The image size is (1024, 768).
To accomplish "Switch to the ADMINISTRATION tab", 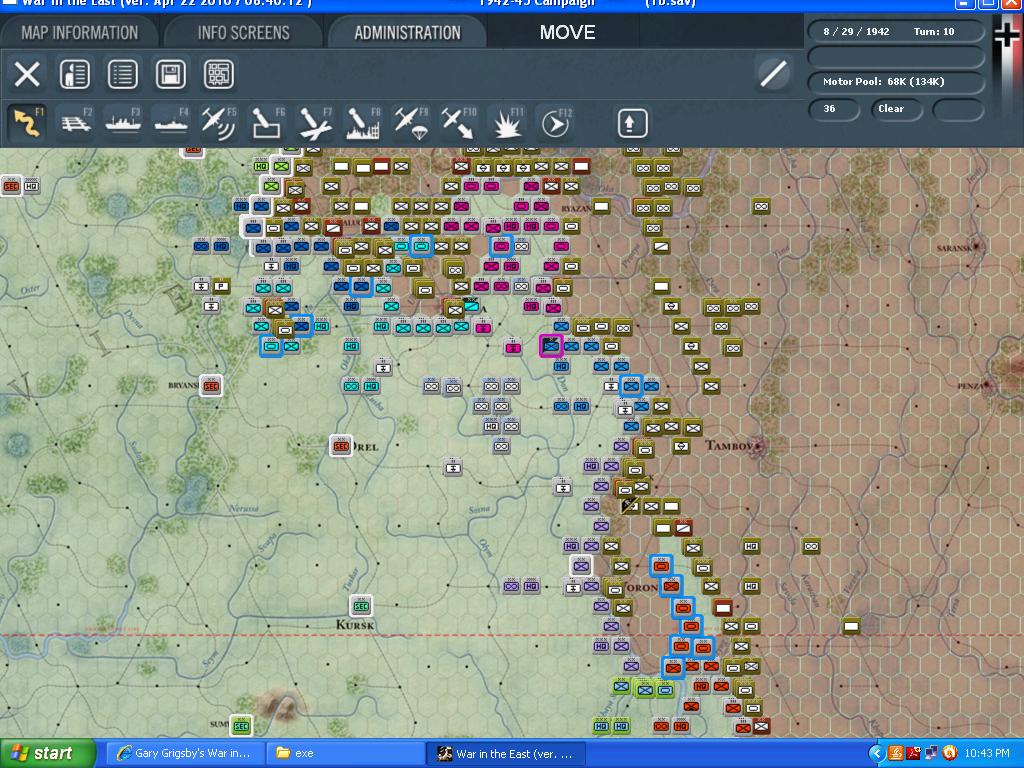I will click(408, 33).
